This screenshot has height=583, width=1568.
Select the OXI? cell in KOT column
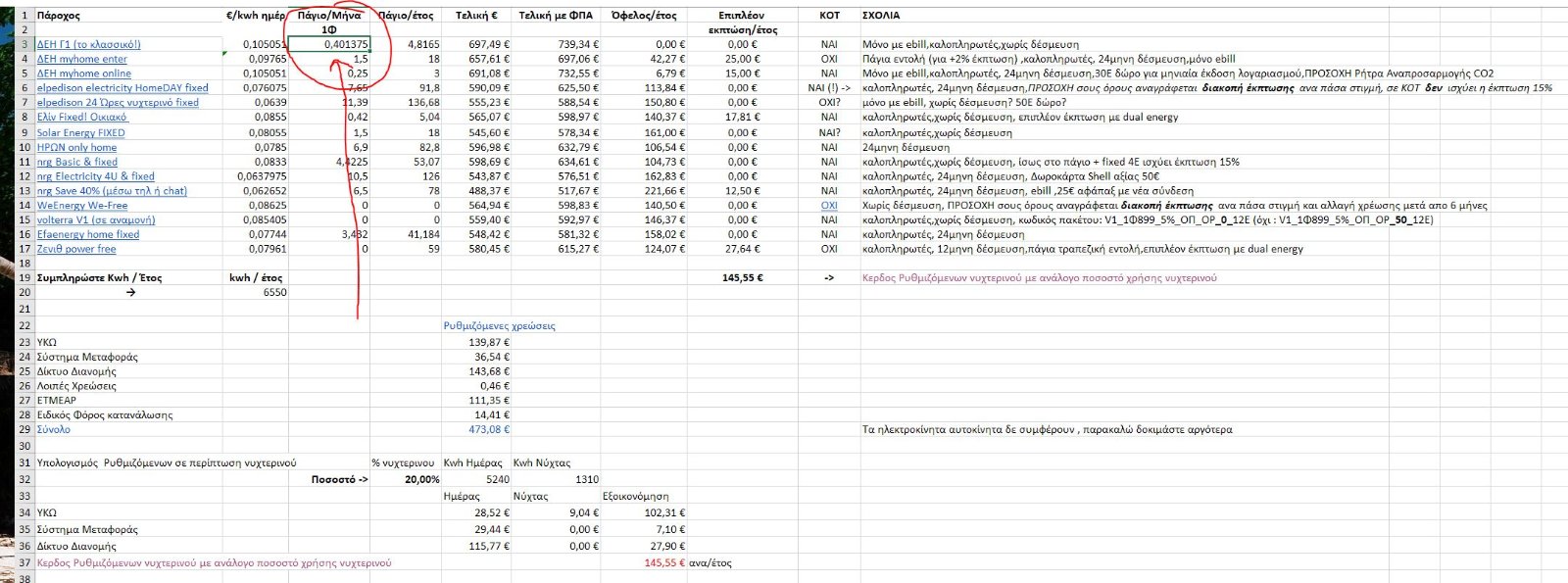tap(829, 103)
